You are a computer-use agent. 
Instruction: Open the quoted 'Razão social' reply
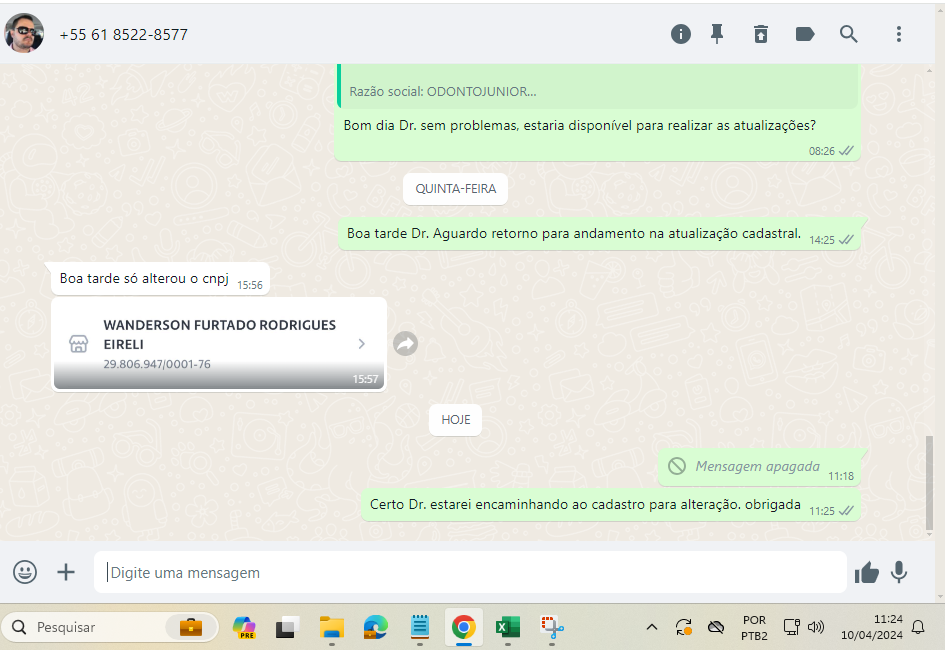click(596, 90)
